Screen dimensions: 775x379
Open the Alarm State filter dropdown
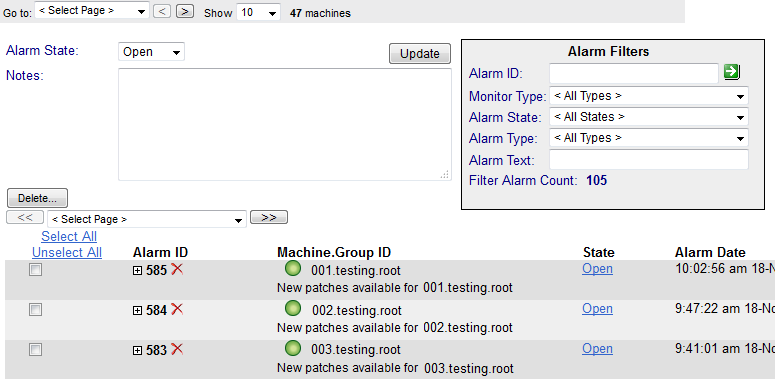coord(648,117)
